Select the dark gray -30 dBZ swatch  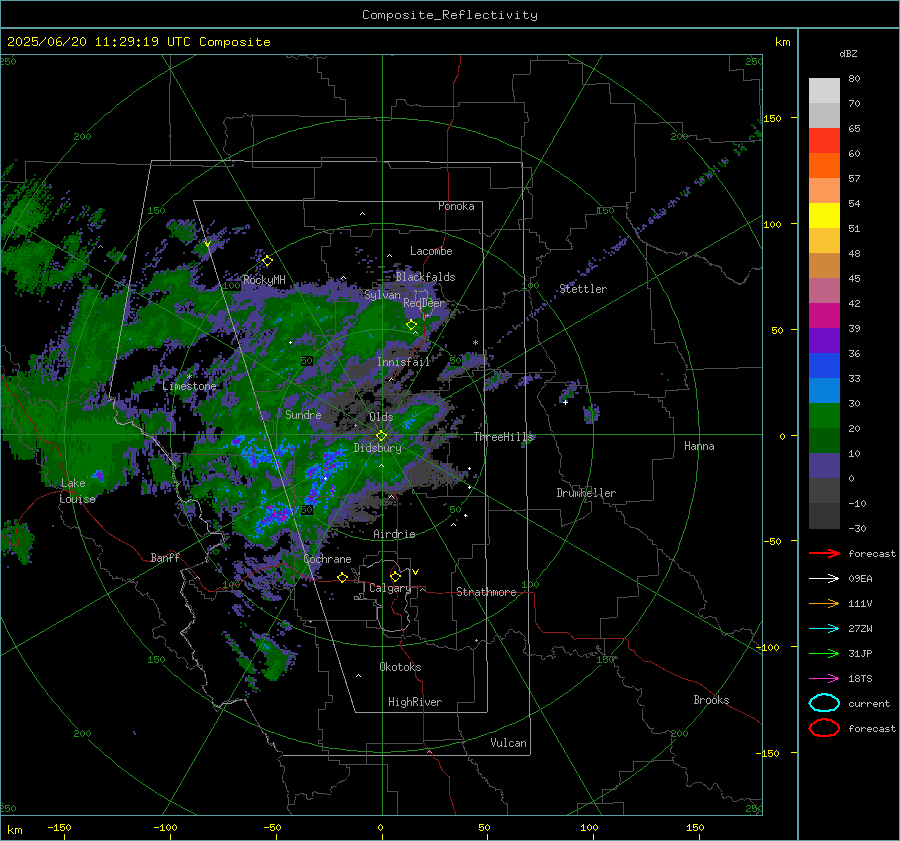(824, 516)
